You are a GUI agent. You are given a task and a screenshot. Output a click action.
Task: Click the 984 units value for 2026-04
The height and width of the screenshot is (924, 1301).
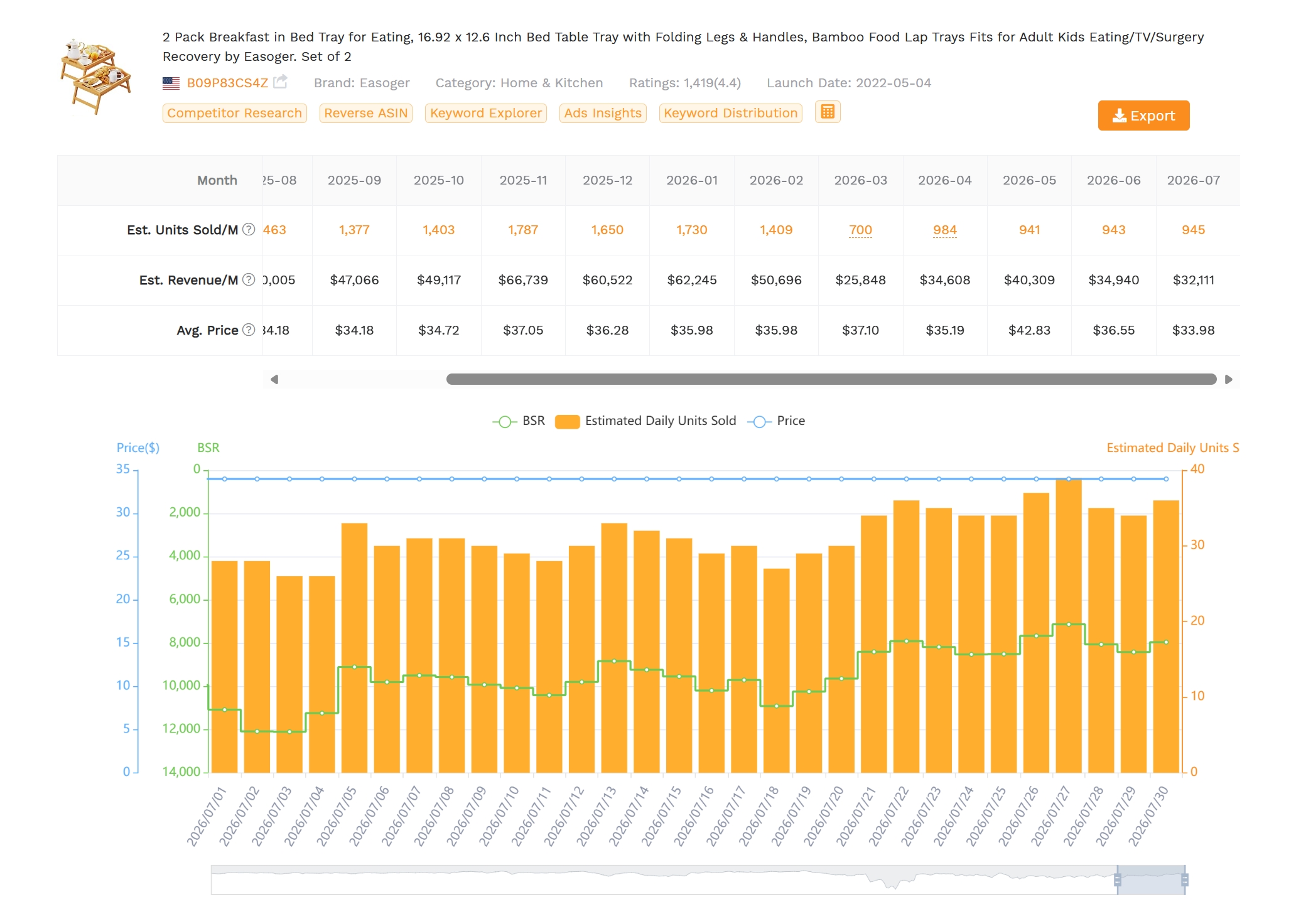(944, 230)
